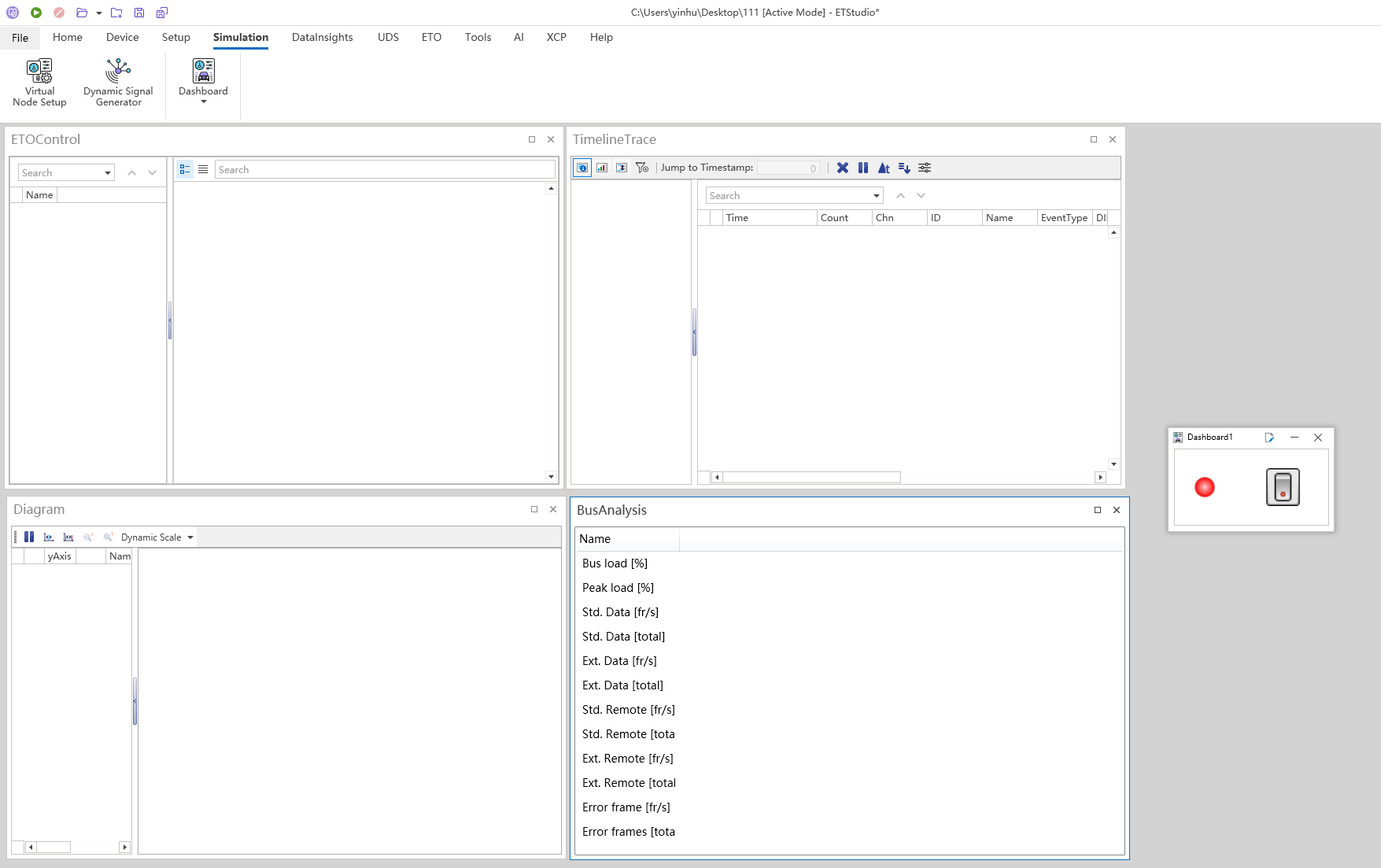Toggle categorized view in ETOControl
Screen dimensions: 1381x868
coord(185,169)
